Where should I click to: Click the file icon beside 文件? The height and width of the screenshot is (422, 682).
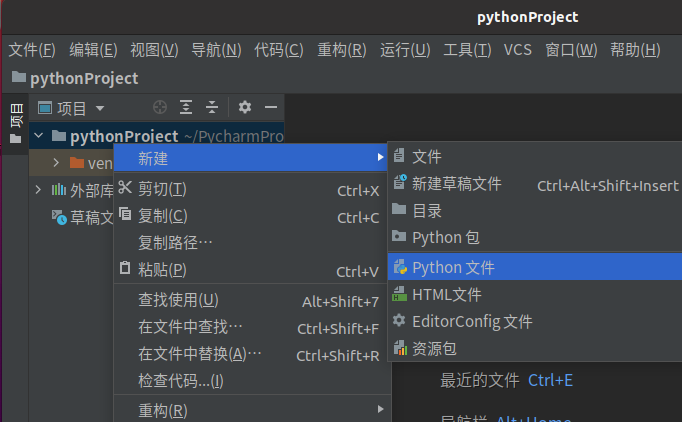click(x=399, y=155)
